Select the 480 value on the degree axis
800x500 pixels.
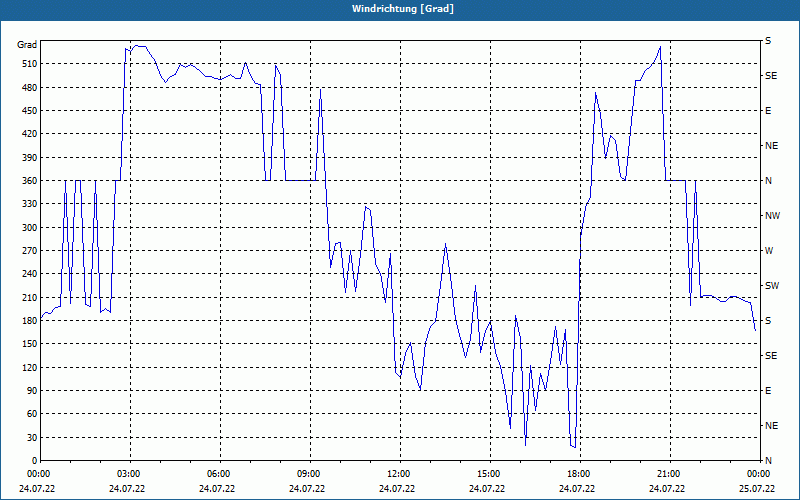pos(30,87)
